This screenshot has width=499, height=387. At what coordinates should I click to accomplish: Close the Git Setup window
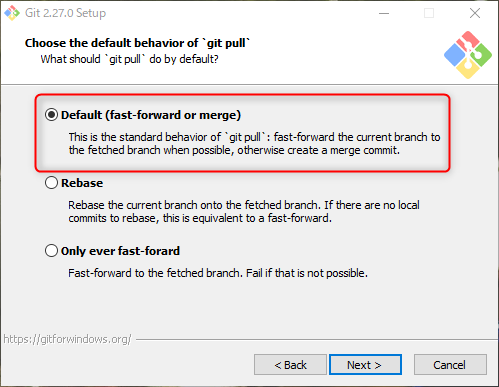pyautogui.click(x=475, y=13)
